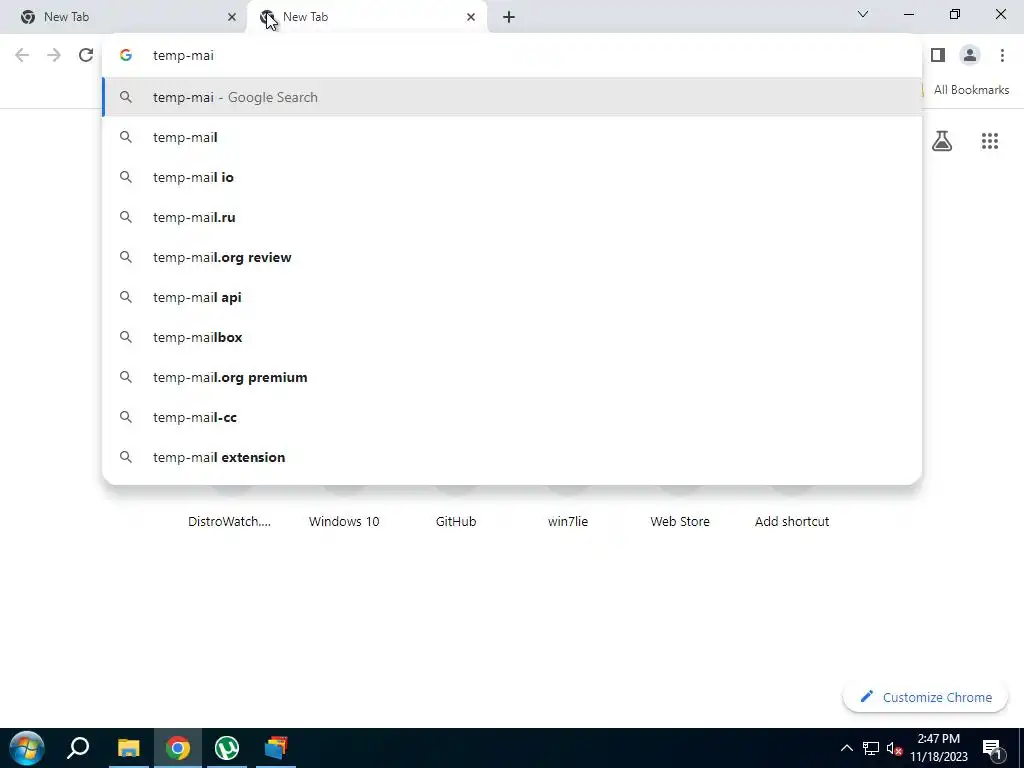Screen dimensions: 1024x768
Task: Choose the temp-mail suggestion
Action: click(512, 137)
